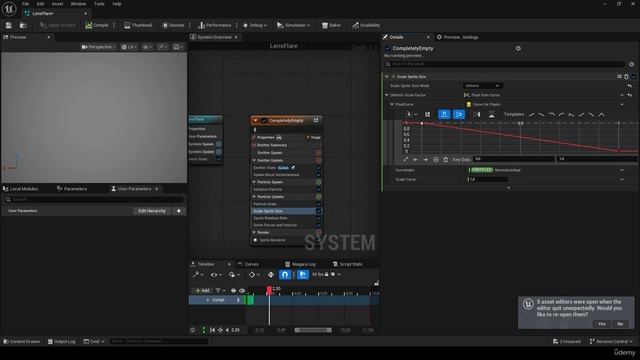This screenshot has height=360, width=640.
Task: Toggle curve editor time snapping button
Action: [x=444, y=114]
